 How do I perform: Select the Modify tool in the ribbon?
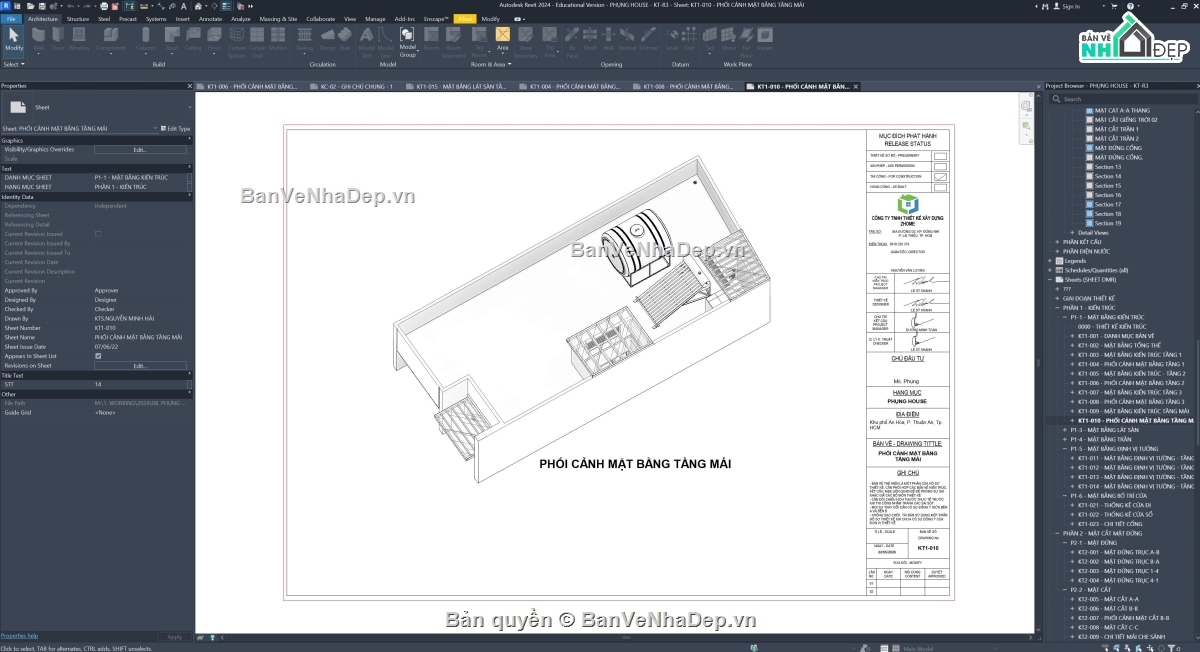coord(13,39)
